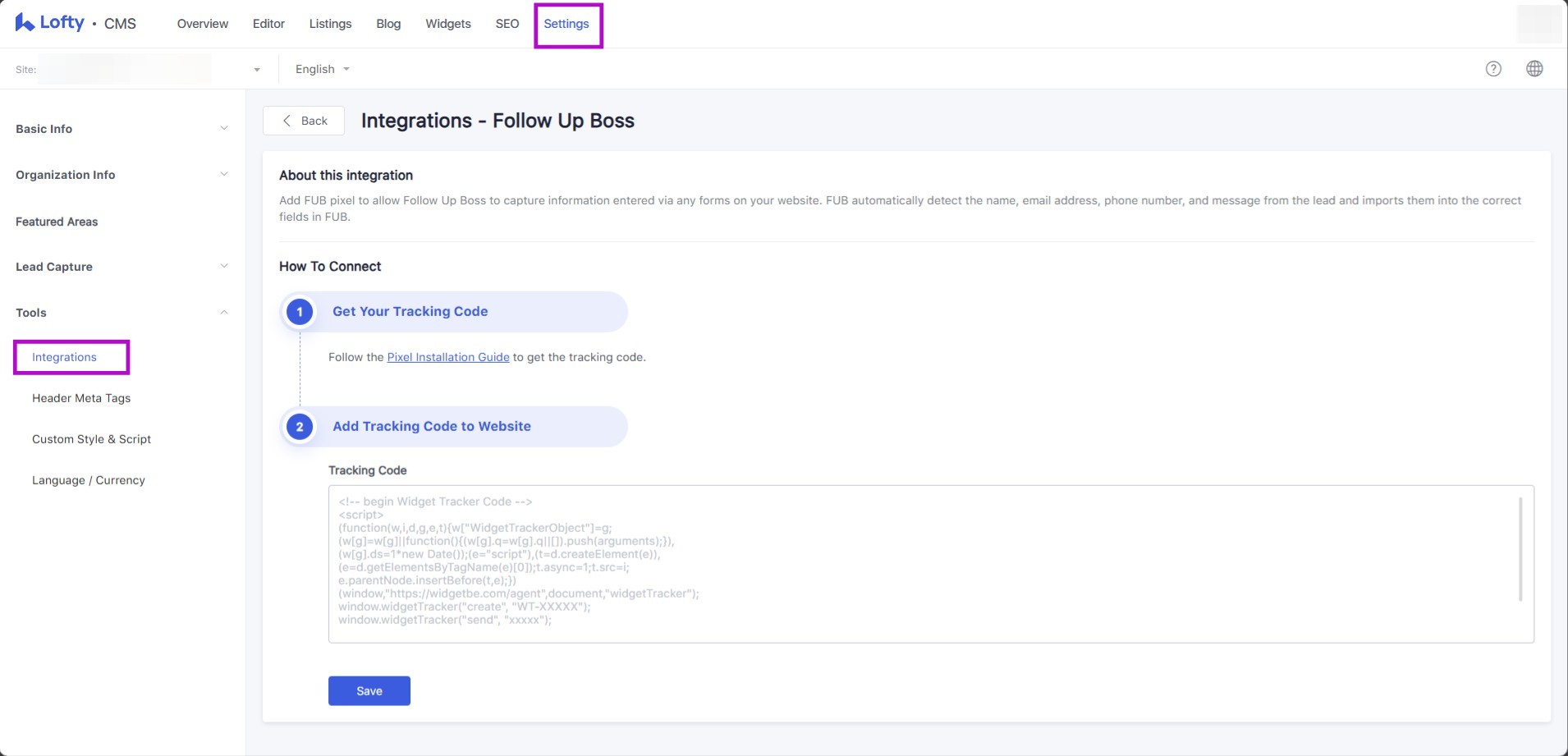
Task: Click the Lofty logo icon
Action: pyautogui.click(x=25, y=23)
